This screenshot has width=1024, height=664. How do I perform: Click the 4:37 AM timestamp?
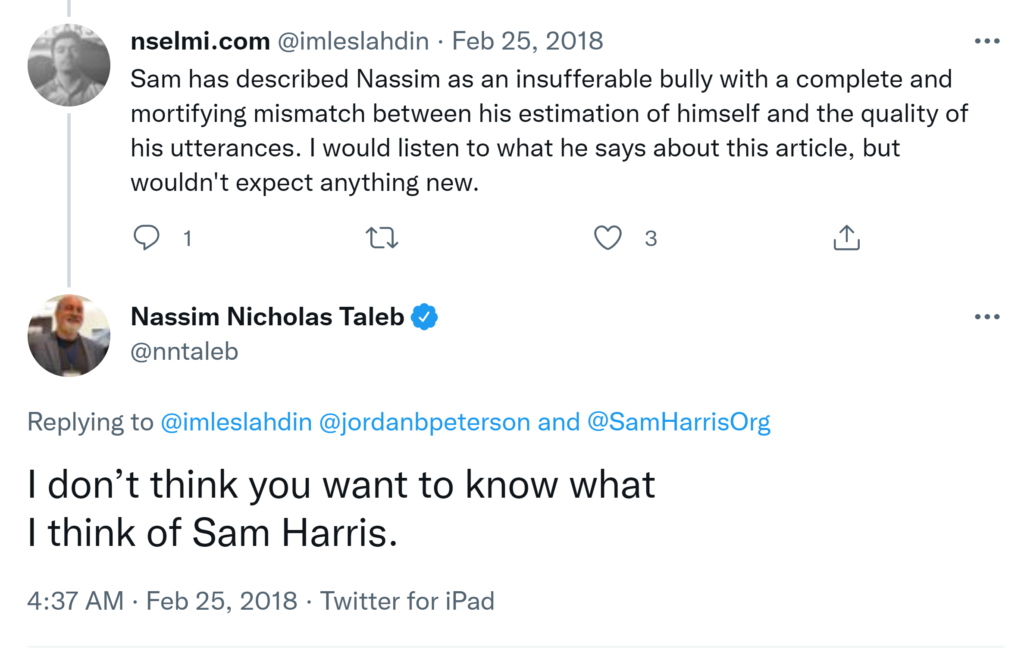(75, 601)
